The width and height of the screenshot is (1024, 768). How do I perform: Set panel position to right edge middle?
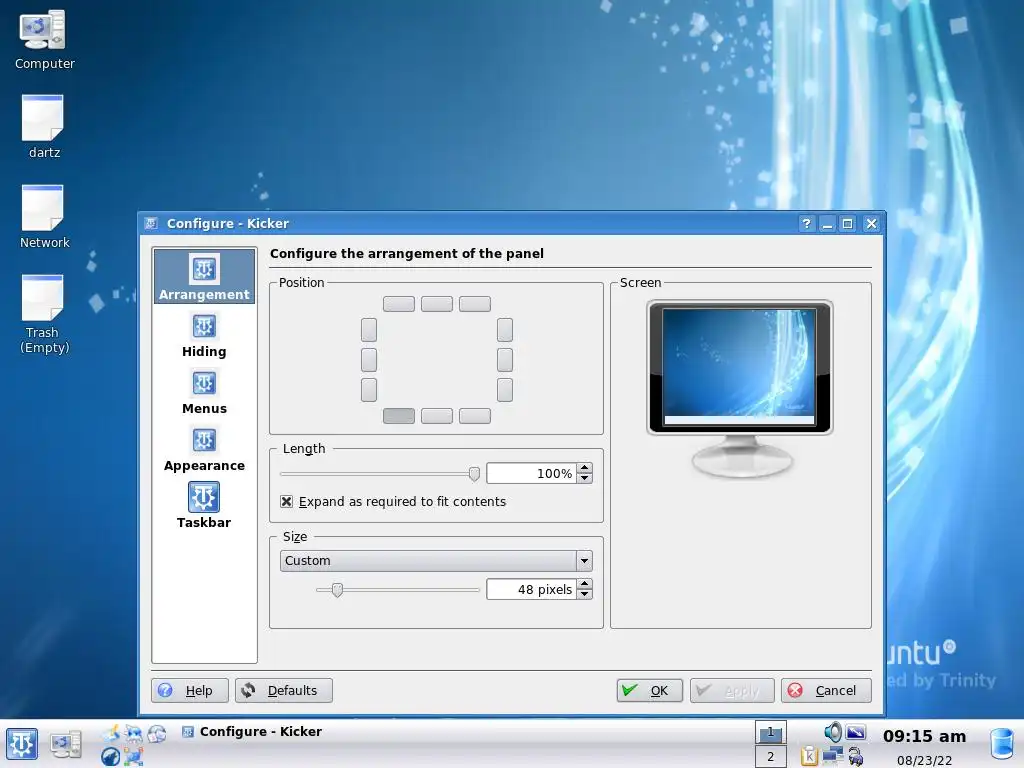click(x=505, y=360)
